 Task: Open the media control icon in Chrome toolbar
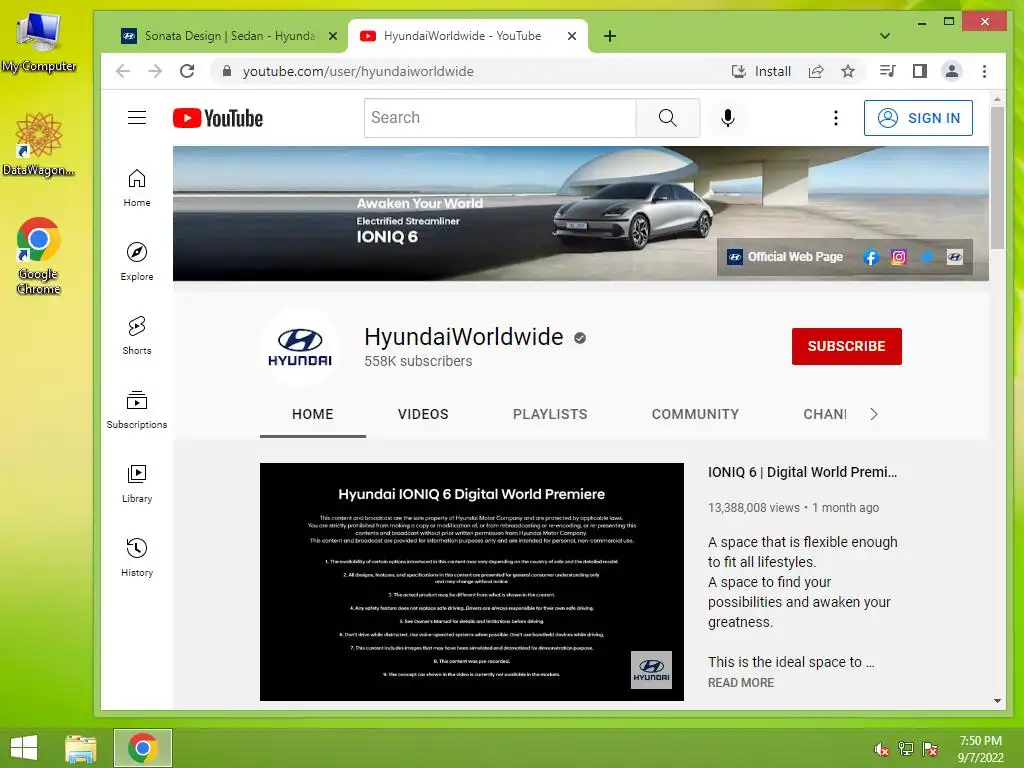click(887, 71)
